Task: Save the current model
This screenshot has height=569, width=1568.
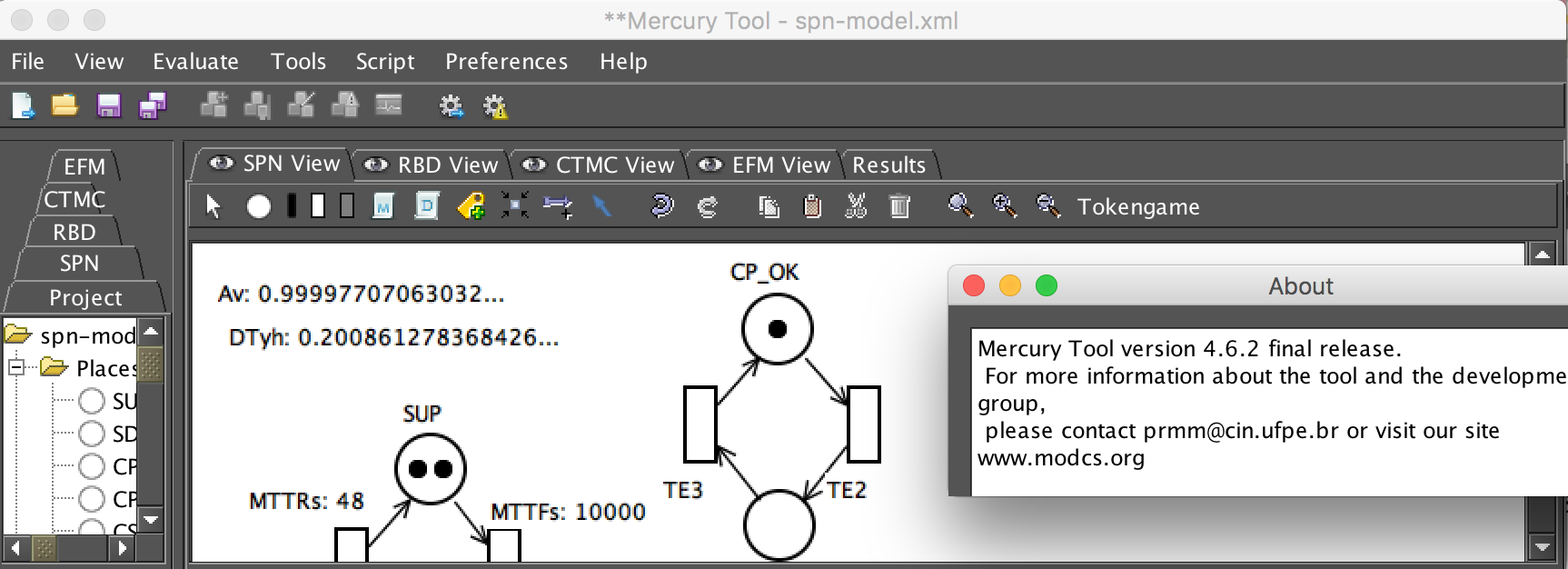Action: 109,106
